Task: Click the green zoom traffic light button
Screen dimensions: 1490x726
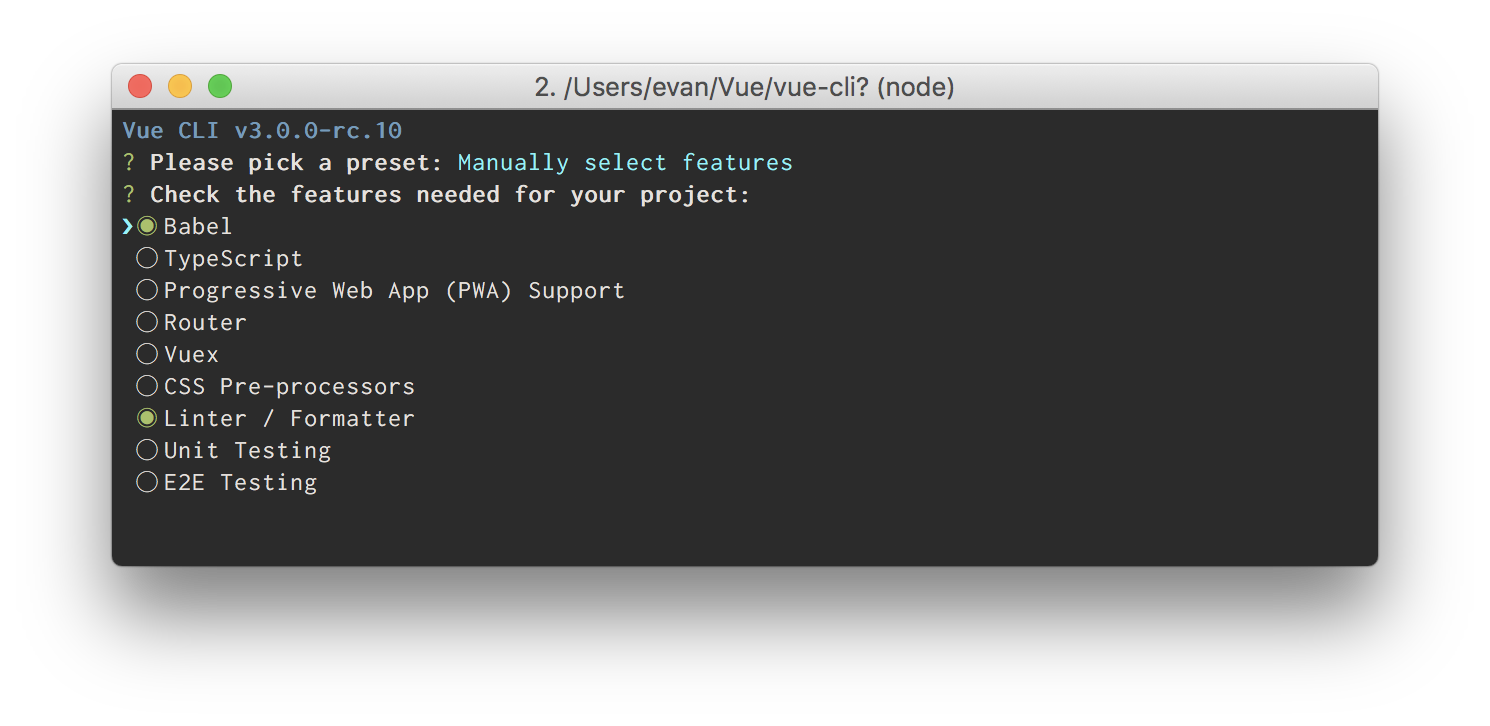Action: (219, 86)
